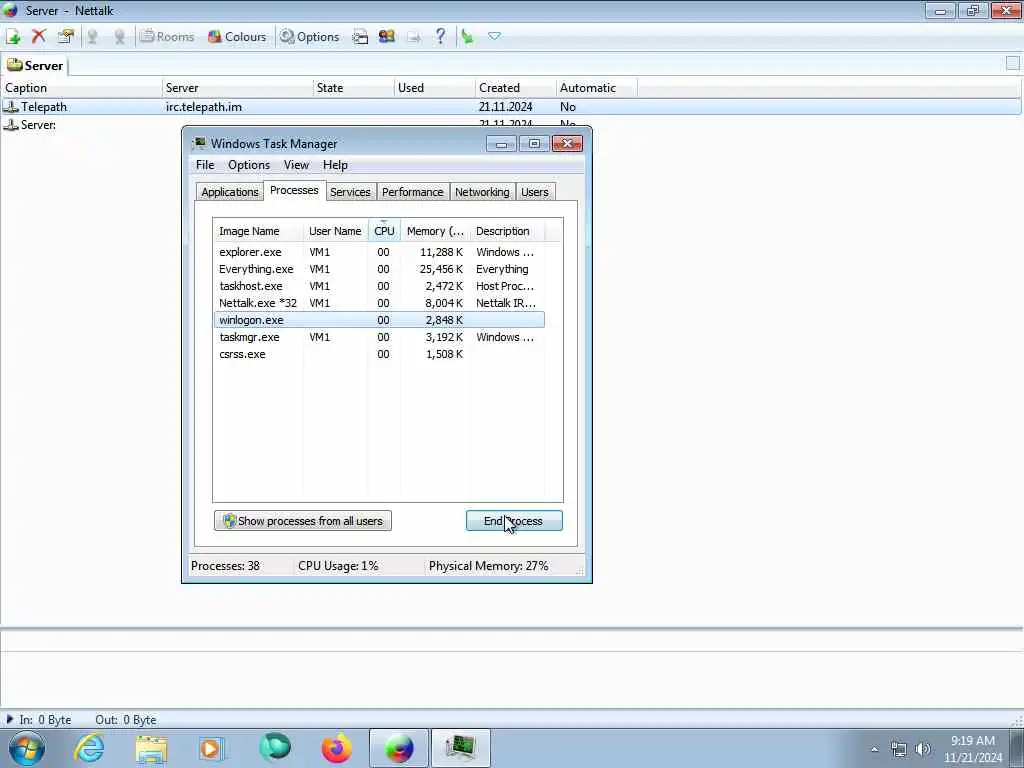Open Nettalk Options from toolbar
Viewport: 1024px width, 768px height.
(x=310, y=37)
